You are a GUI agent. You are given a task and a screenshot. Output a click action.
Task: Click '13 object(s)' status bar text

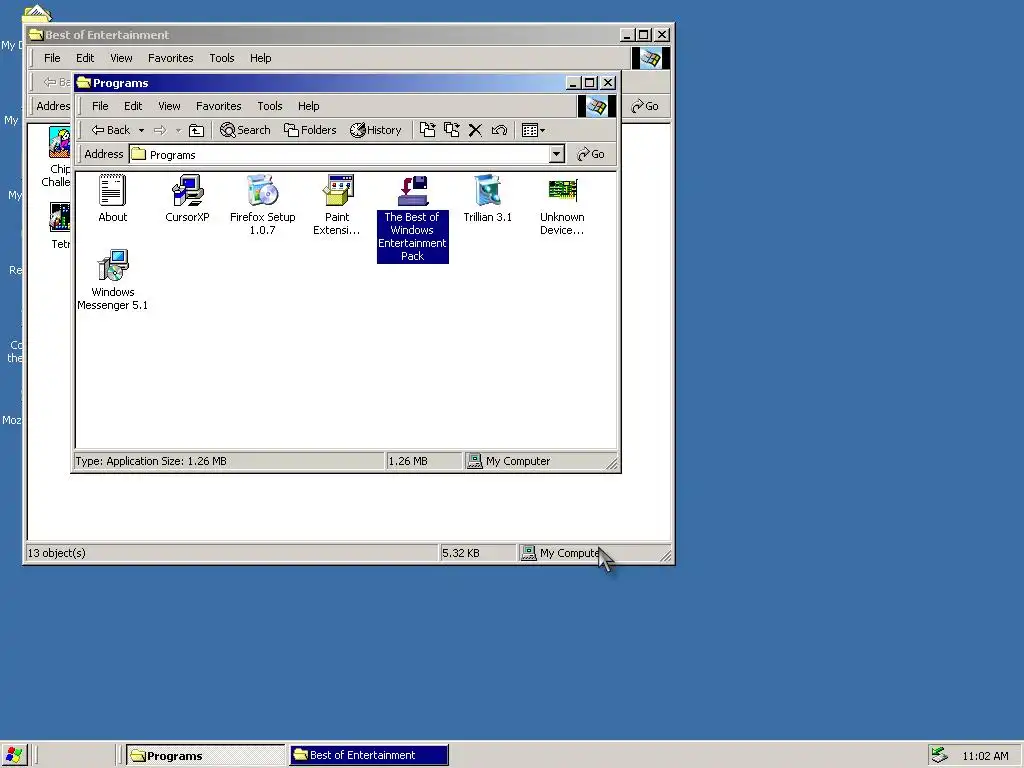click(56, 553)
